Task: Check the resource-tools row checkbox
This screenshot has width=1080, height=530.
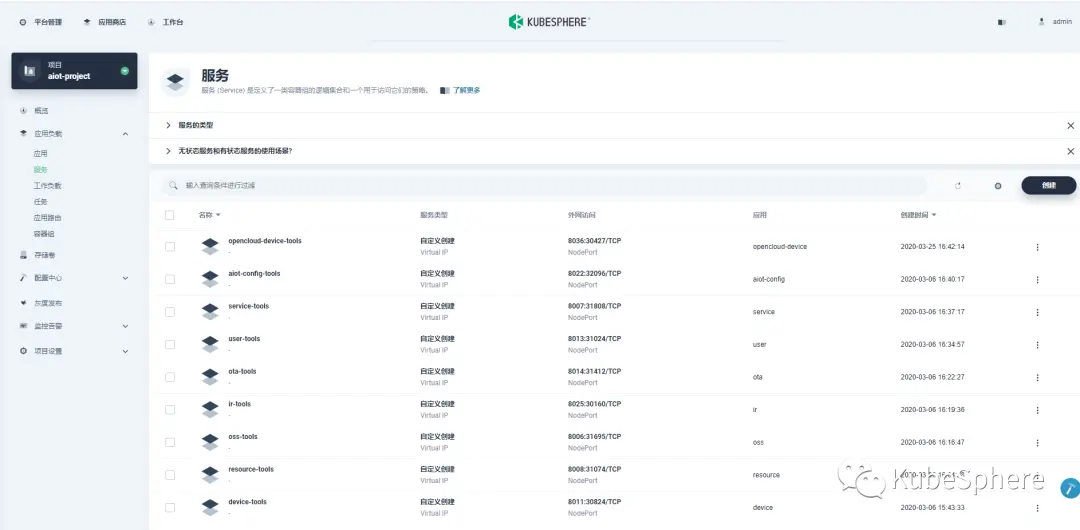Action: point(169,475)
